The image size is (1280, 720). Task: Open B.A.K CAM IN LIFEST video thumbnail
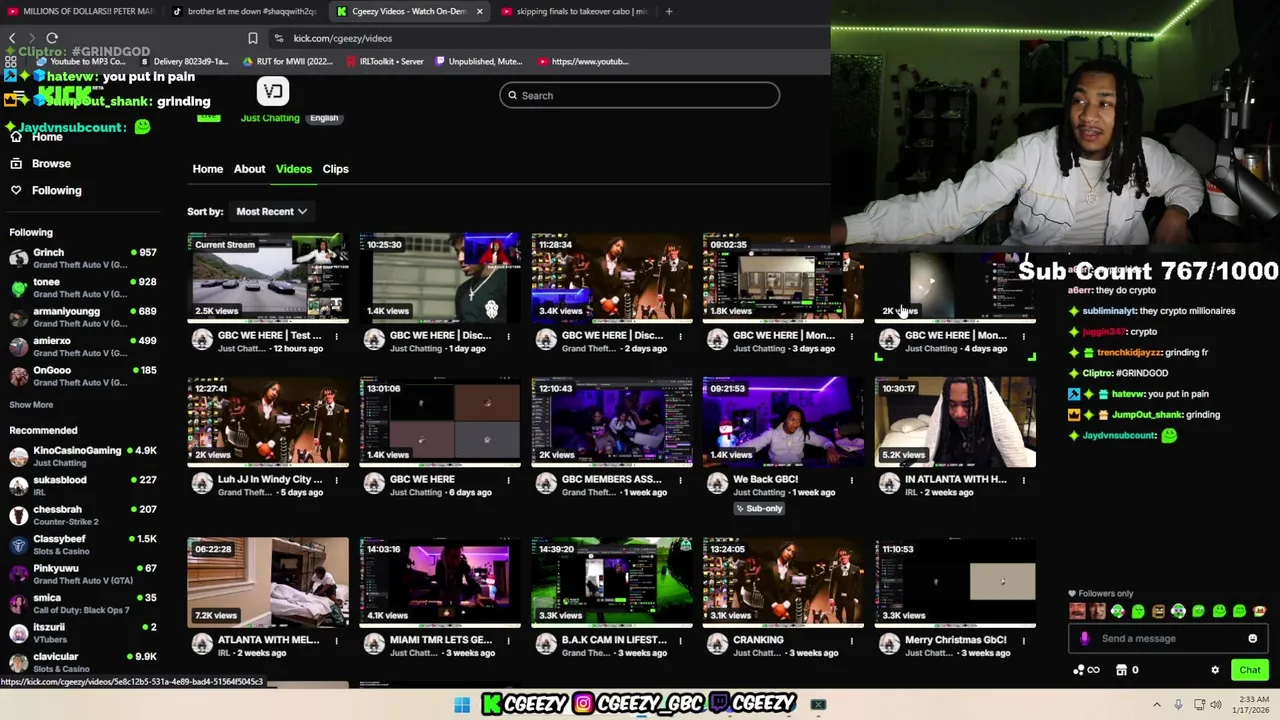(x=612, y=583)
